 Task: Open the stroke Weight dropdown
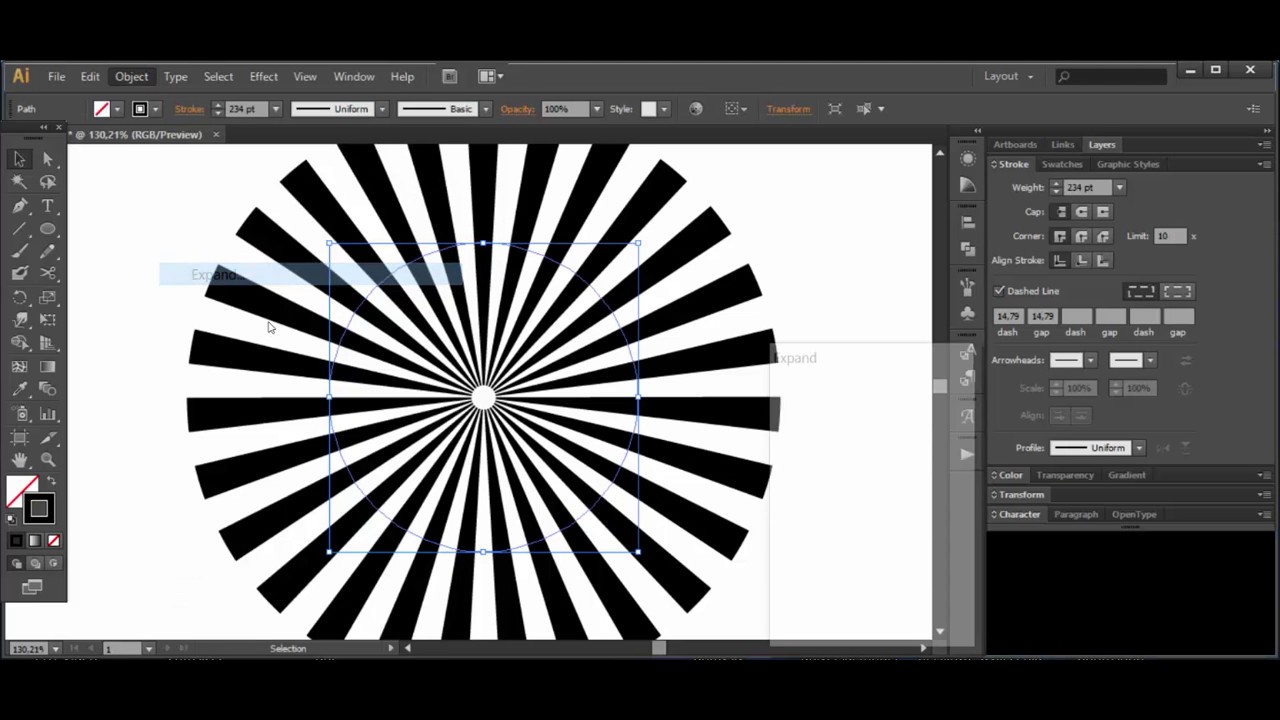(x=1119, y=187)
